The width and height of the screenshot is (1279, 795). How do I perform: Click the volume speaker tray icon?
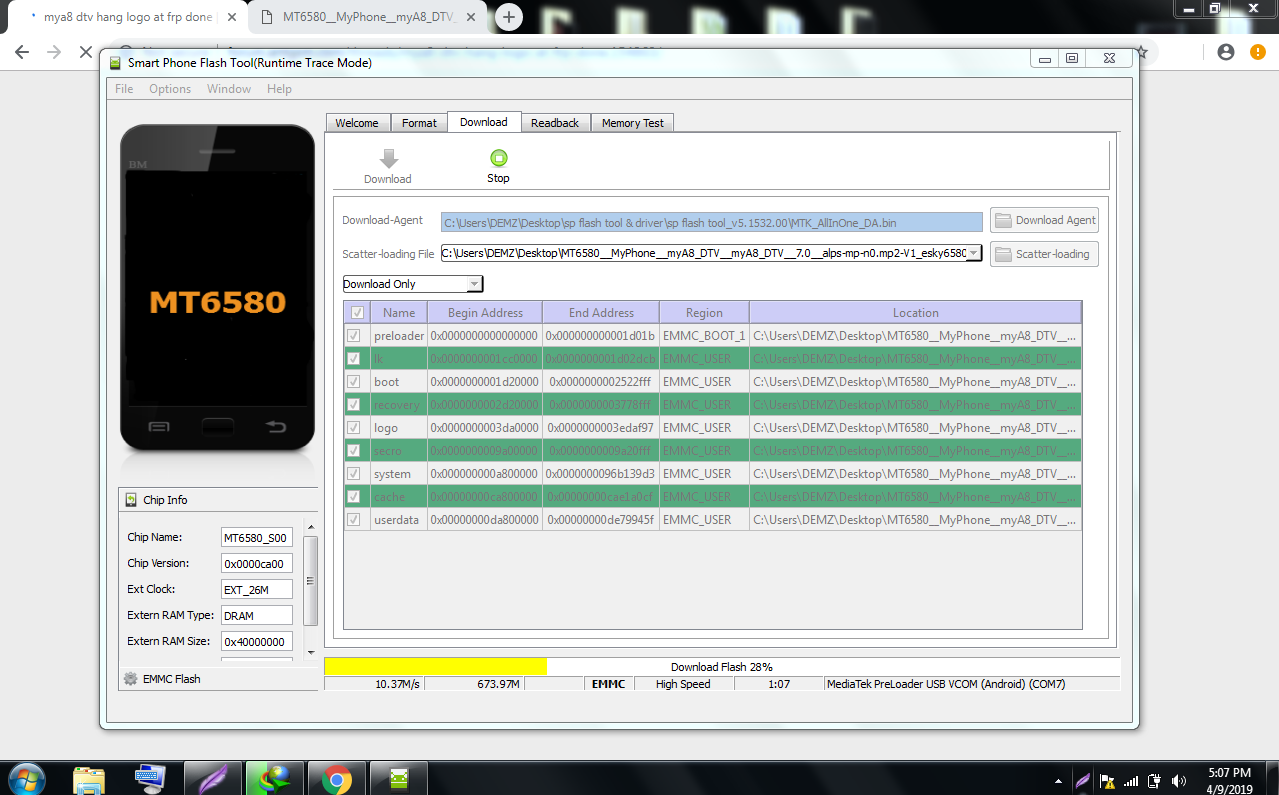[1179, 780]
